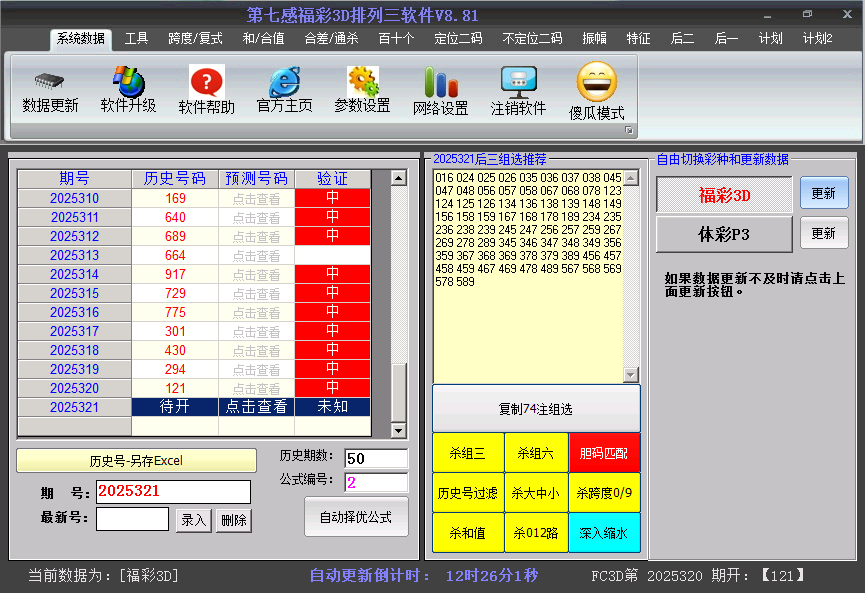Click the 注销软件 logout icon
The image size is (865, 593).
coord(518,91)
